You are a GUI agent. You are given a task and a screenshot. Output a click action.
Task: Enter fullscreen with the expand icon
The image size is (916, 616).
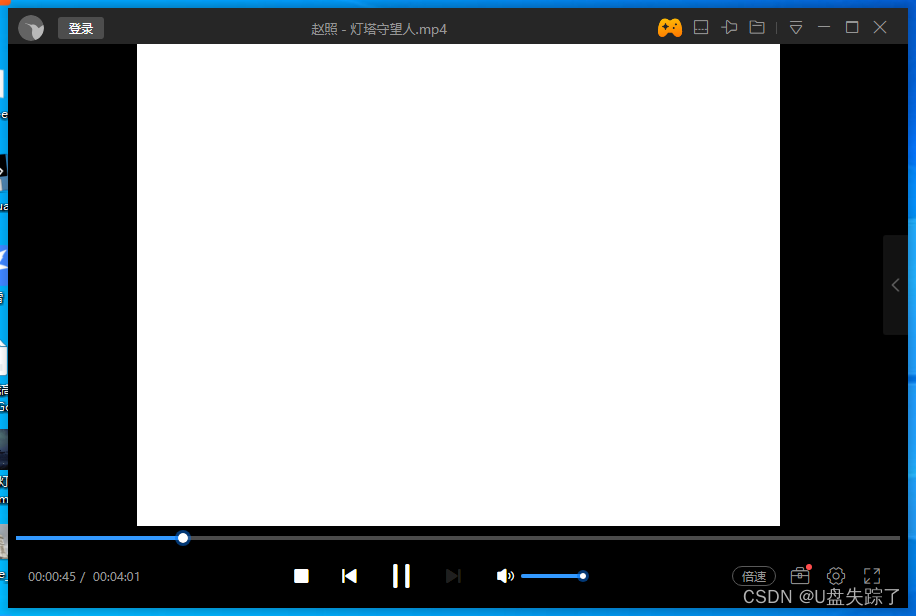tap(871, 576)
